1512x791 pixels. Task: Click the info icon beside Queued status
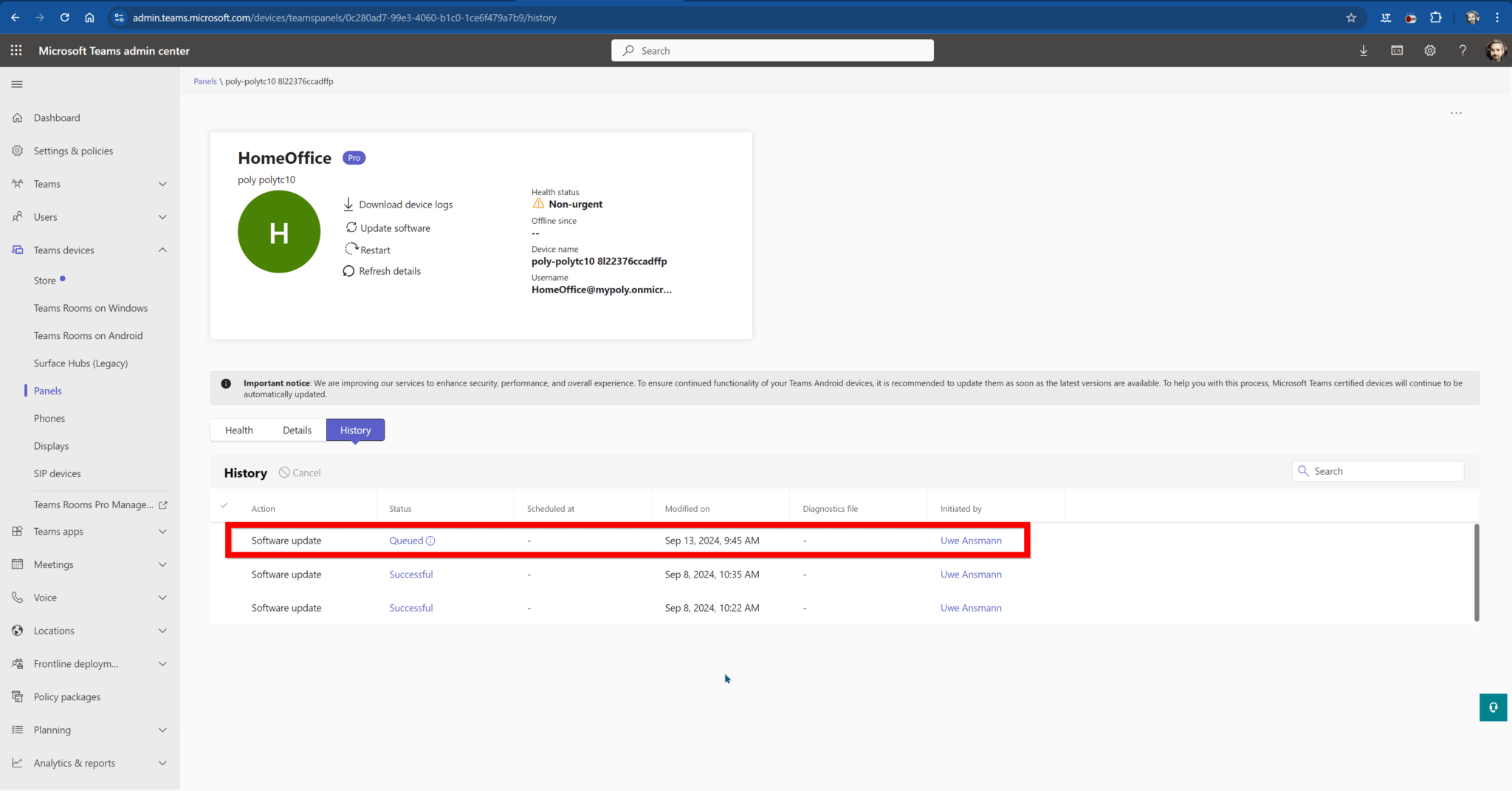(432, 540)
